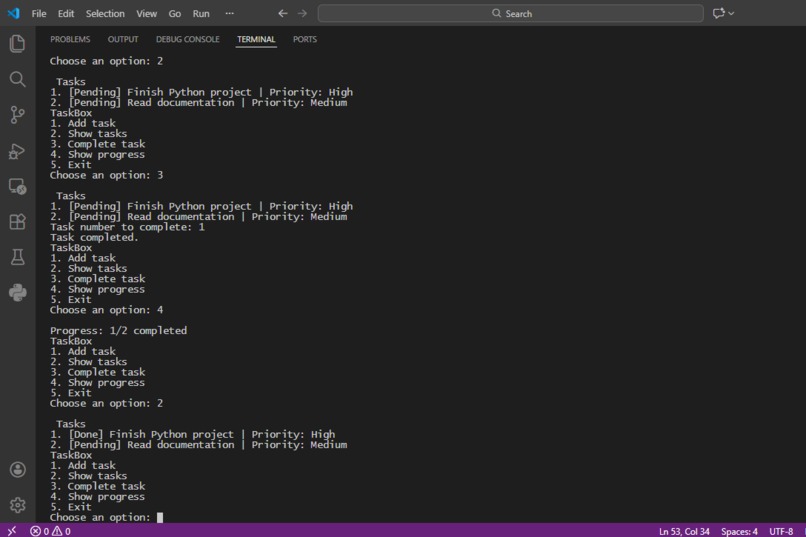Image resolution: width=806 pixels, height=537 pixels.
Task: Open the Search view in activity bar
Action: tap(17, 79)
